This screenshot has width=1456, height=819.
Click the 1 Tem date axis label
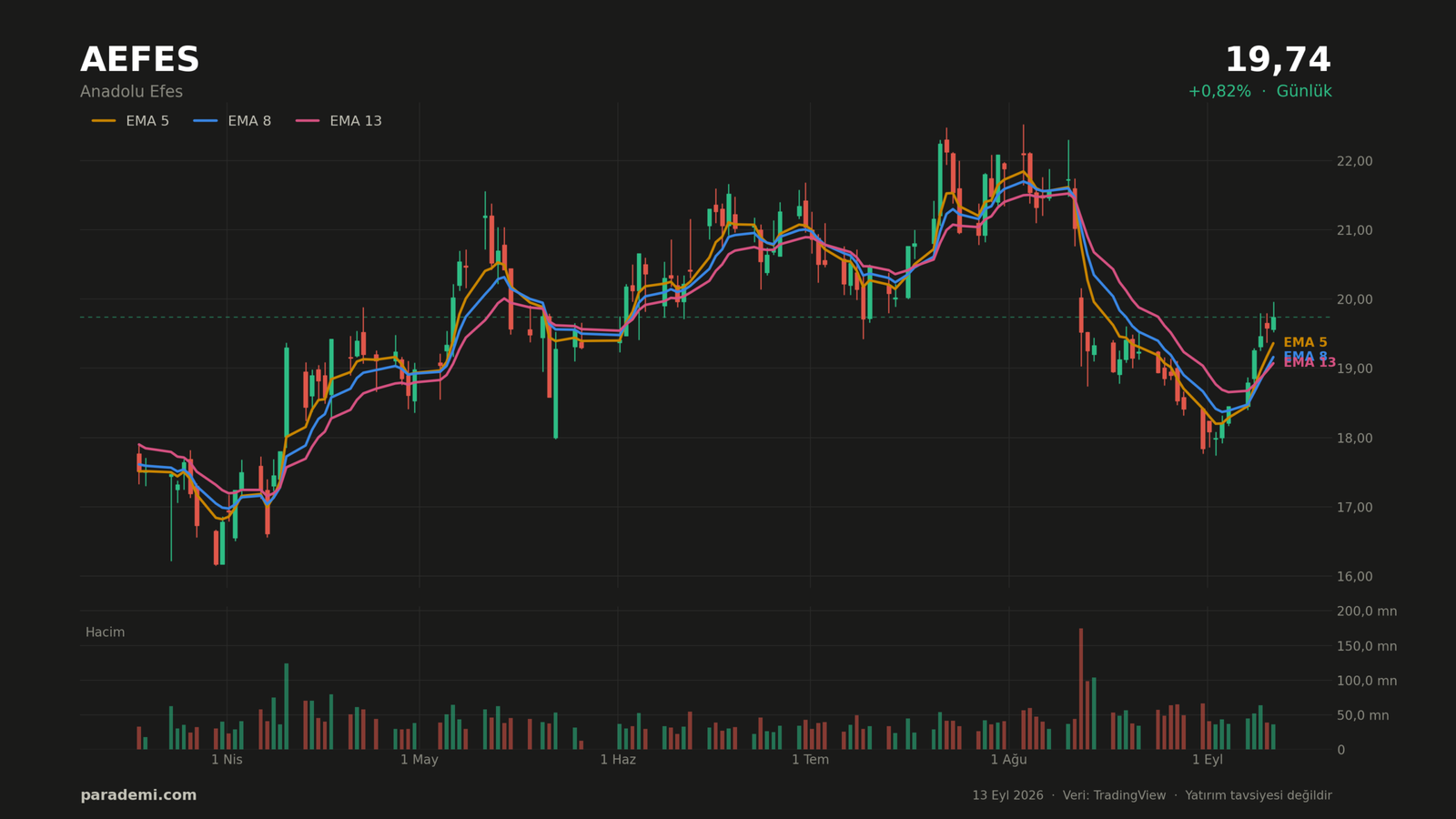pyautogui.click(x=810, y=760)
